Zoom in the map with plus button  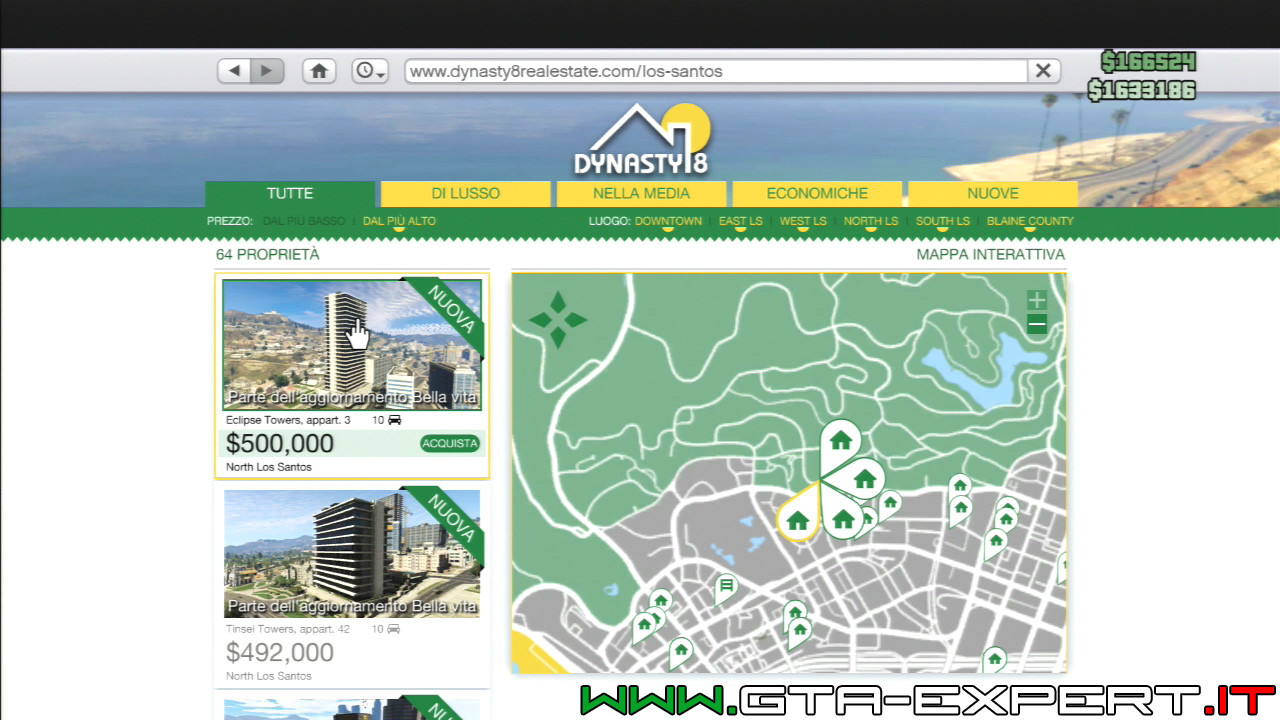(1037, 300)
